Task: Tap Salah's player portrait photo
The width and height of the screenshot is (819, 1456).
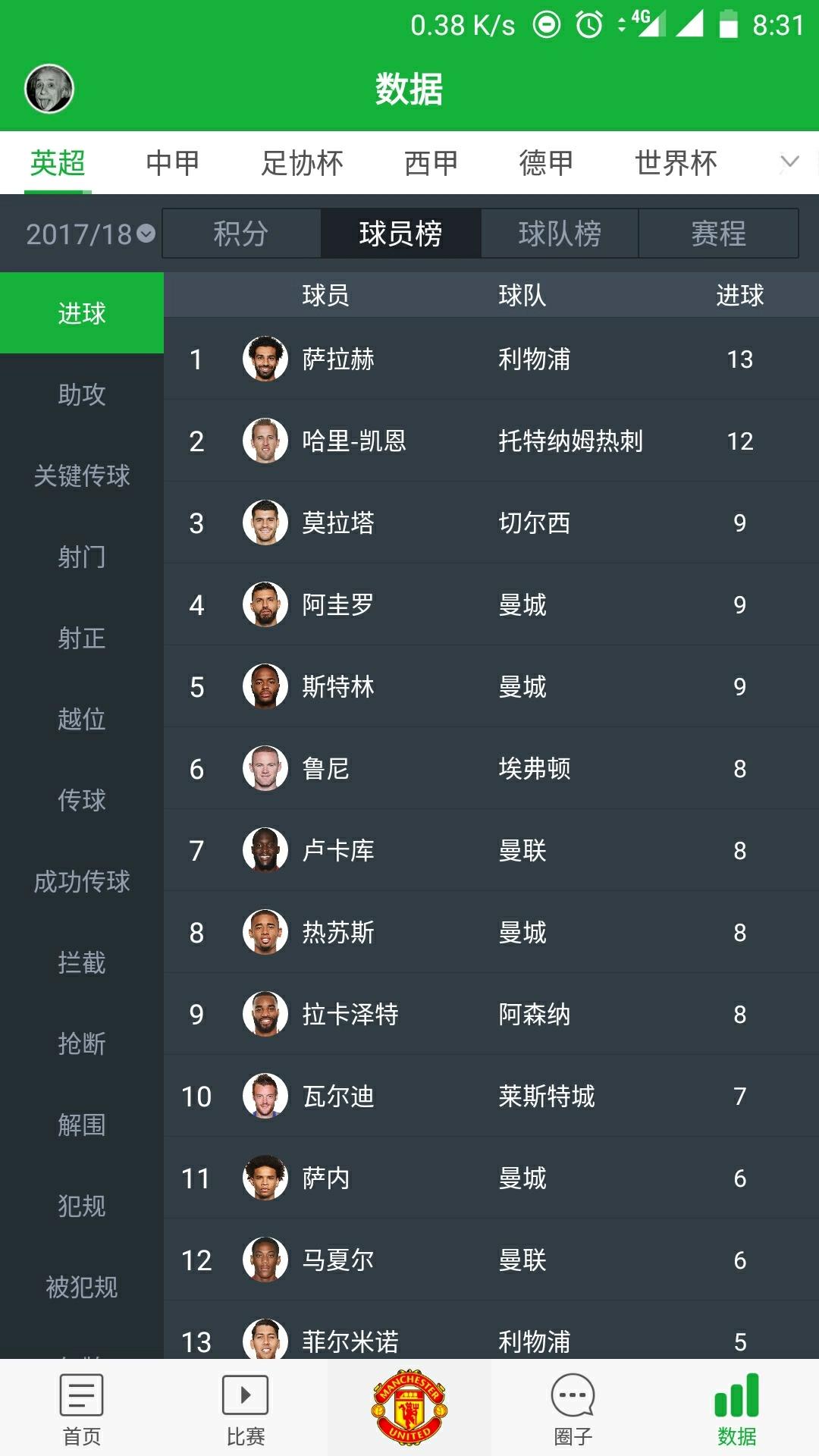Action: tap(264, 358)
